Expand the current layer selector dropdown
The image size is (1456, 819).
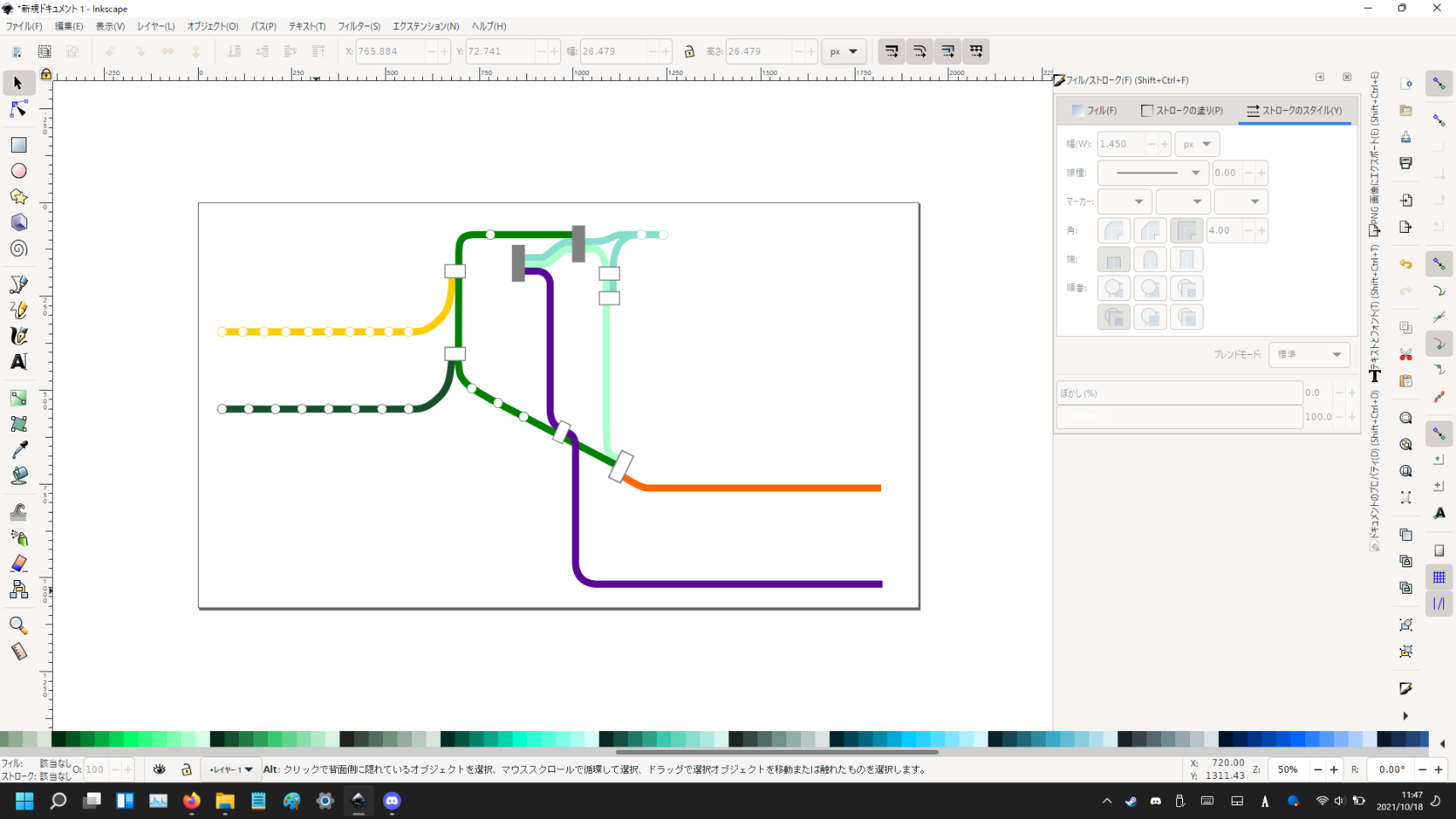coord(231,770)
